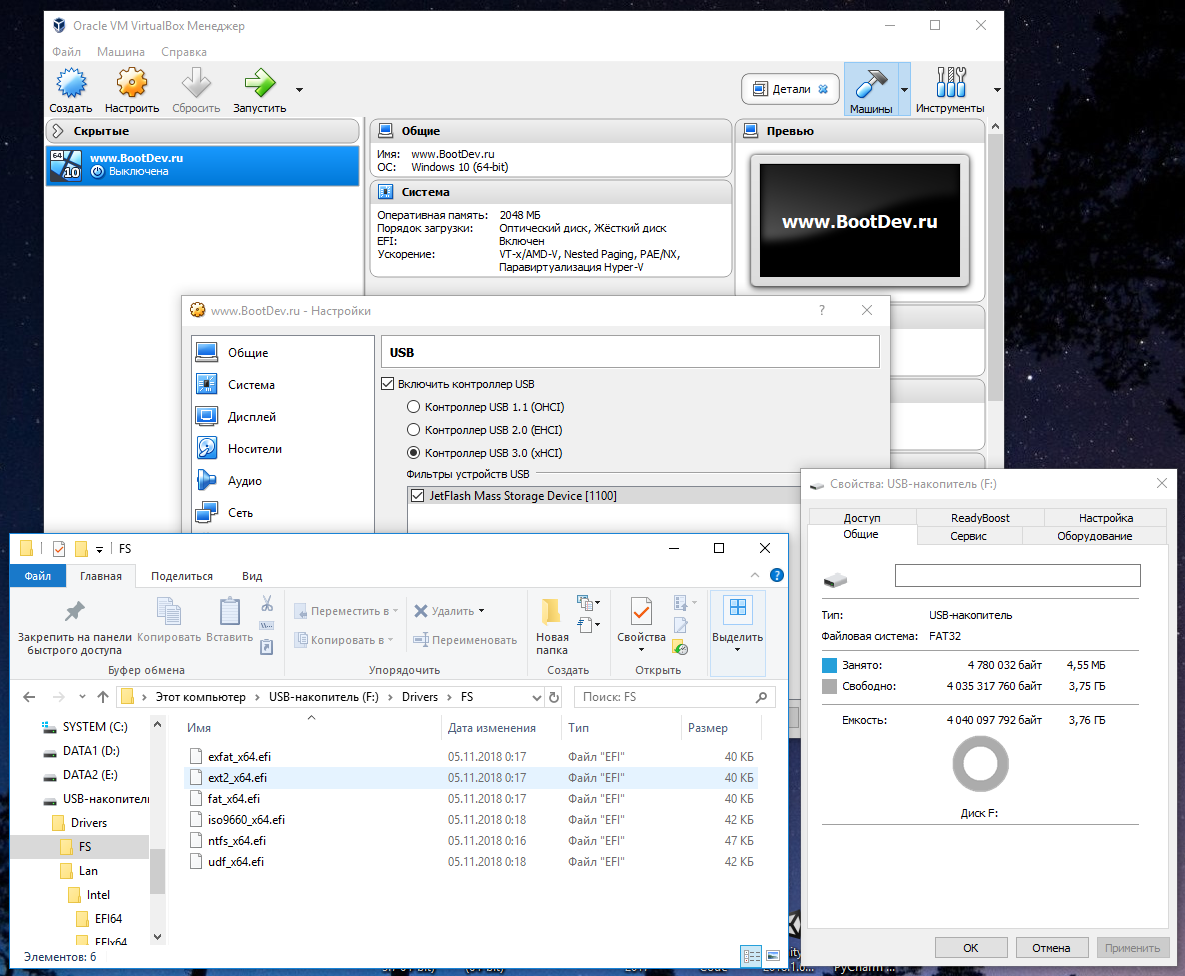
Task: Open Переместить в dropdown
Action: (345, 611)
